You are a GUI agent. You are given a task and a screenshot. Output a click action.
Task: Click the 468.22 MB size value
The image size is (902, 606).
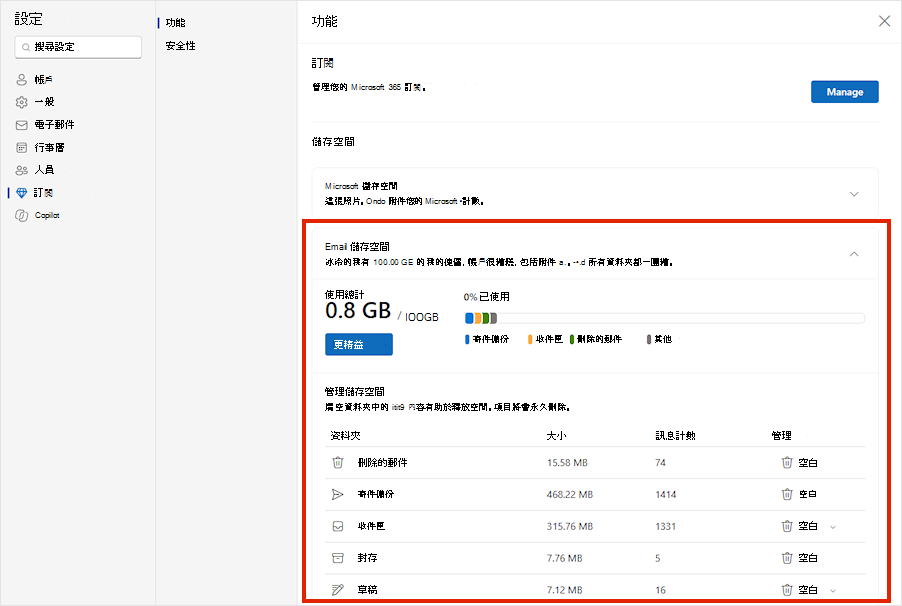coord(570,494)
